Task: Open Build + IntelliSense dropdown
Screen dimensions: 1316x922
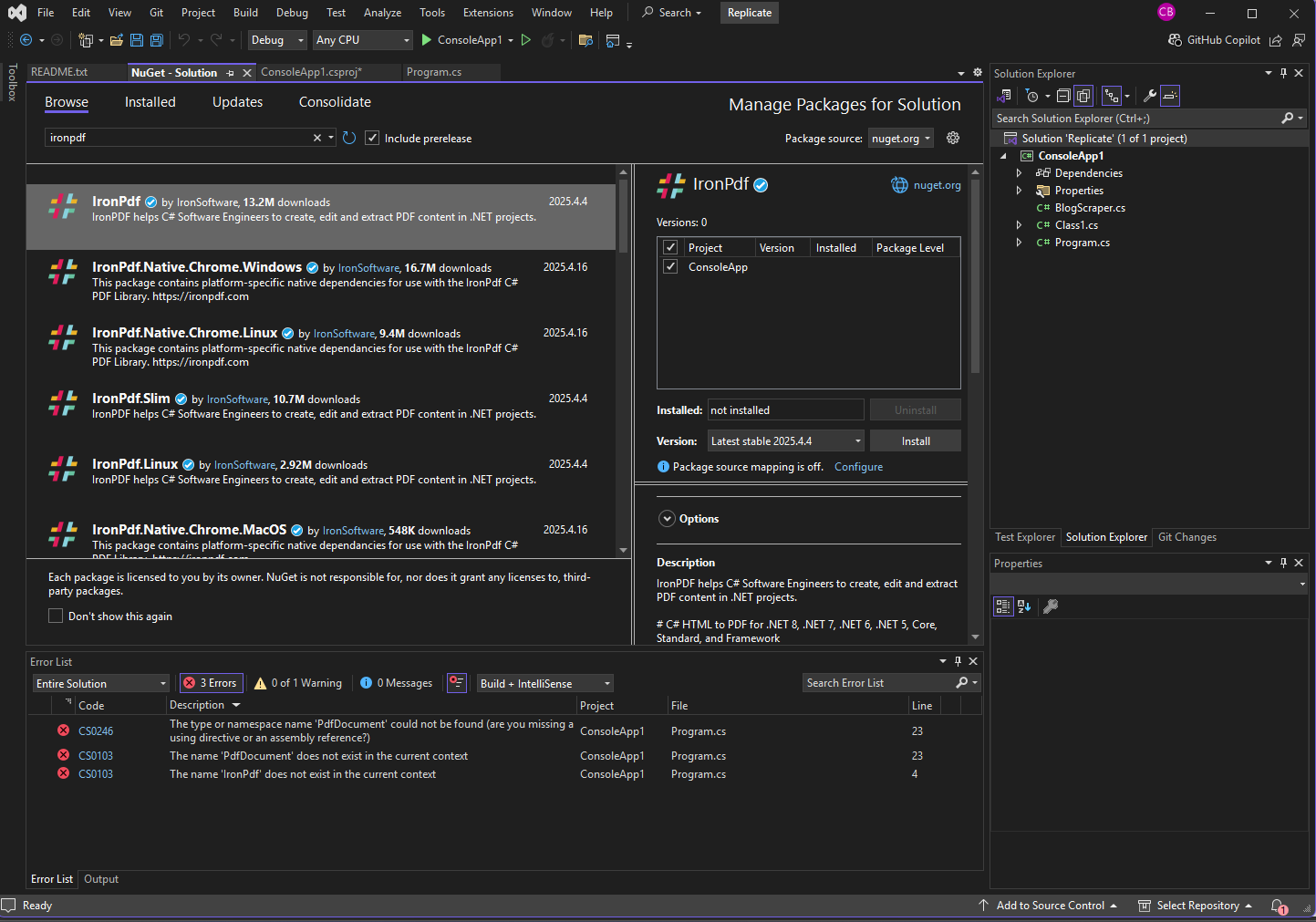Action: tap(545, 683)
